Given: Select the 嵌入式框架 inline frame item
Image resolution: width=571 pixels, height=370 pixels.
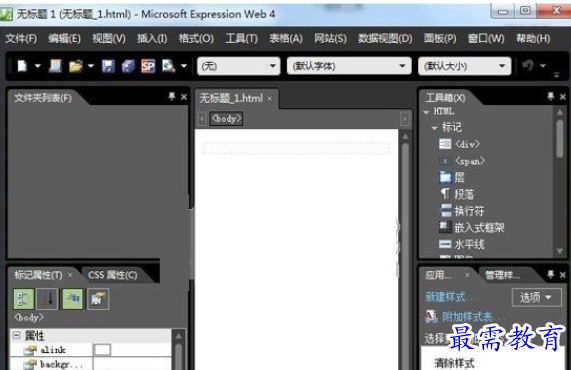Looking at the screenshot, I should click(472, 228).
